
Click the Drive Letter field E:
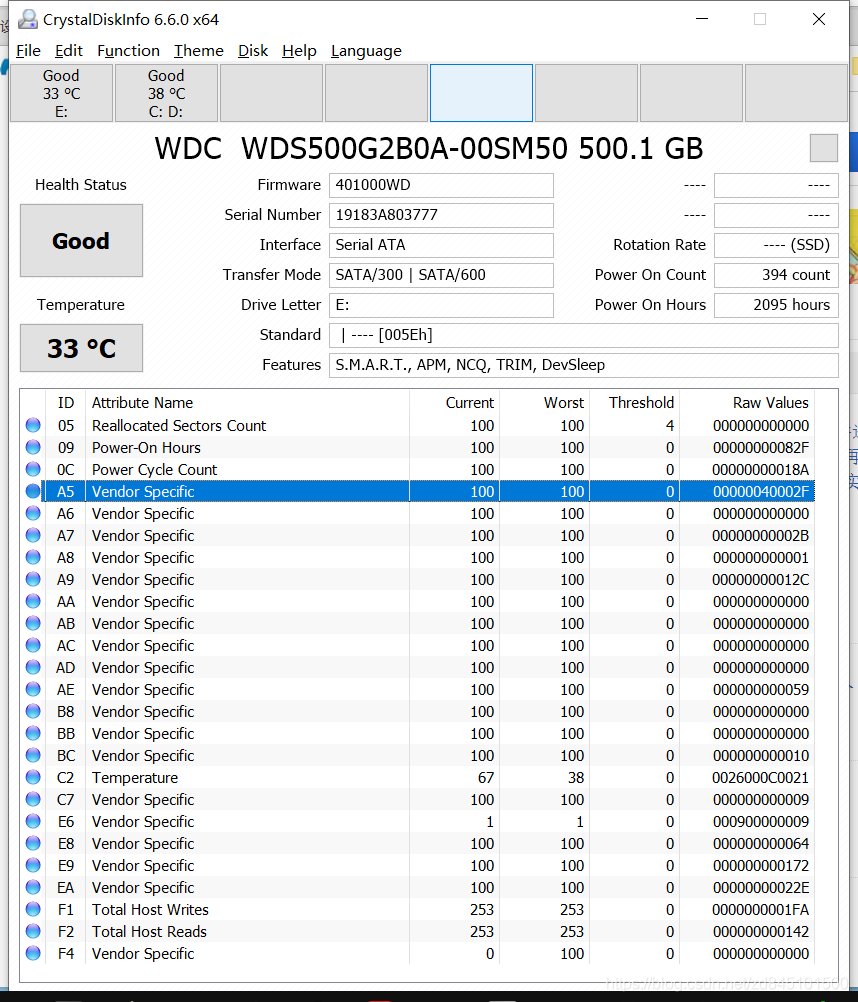click(x=441, y=305)
